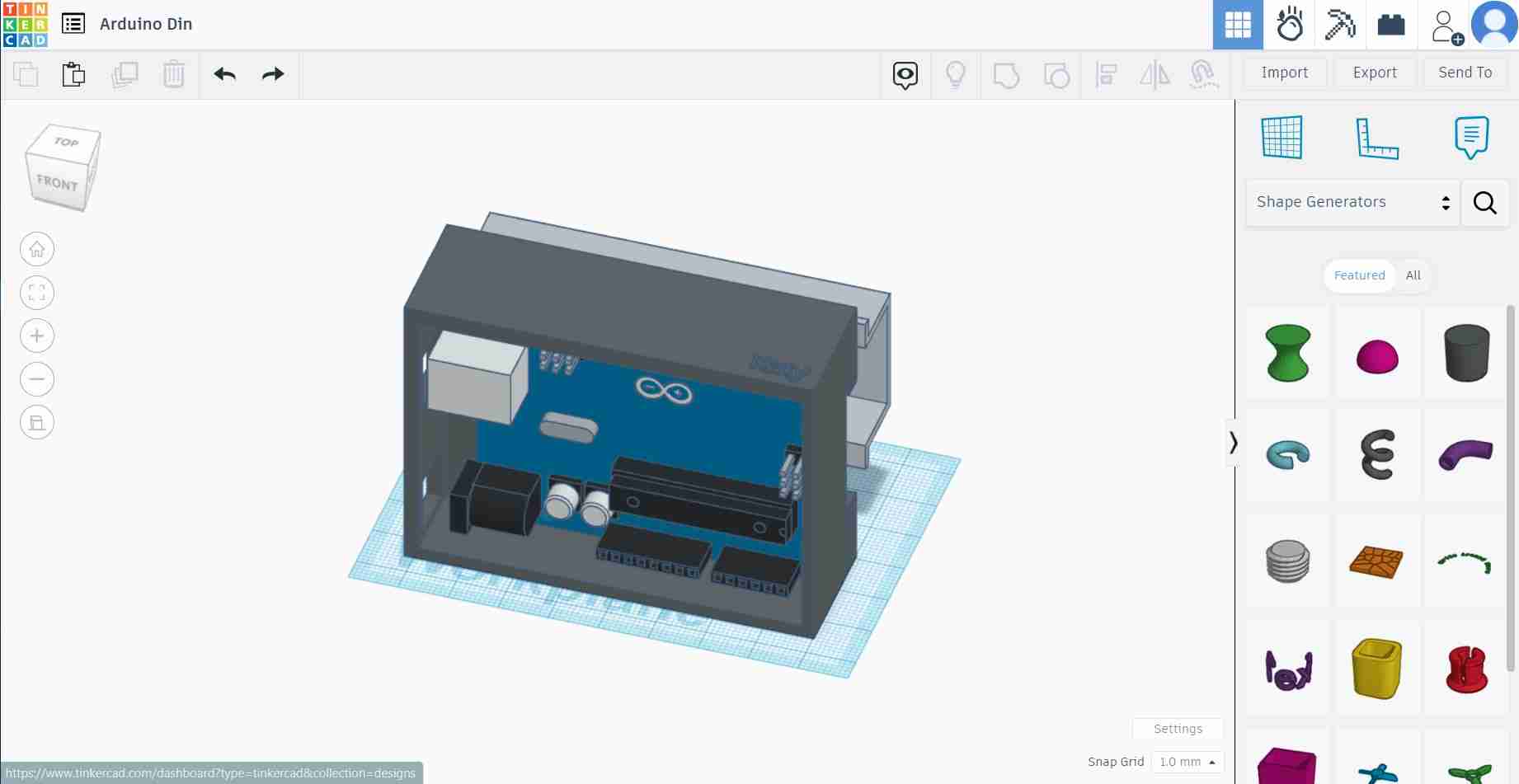Open the shape search
This screenshot has height=784, width=1519.
pyautogui.click(x=1484, y=203)
